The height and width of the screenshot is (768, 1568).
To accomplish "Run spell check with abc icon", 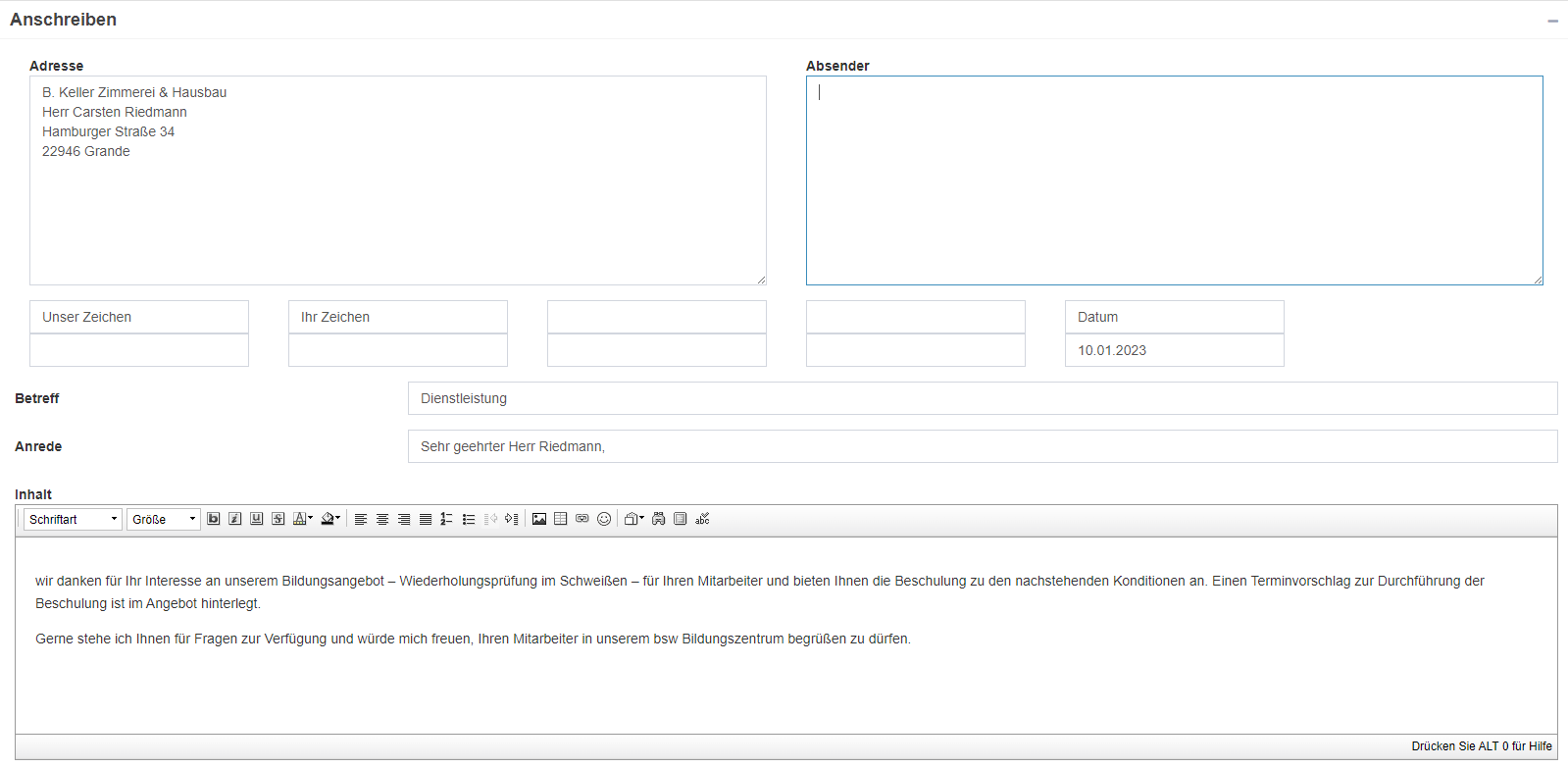I will (702, 519).
